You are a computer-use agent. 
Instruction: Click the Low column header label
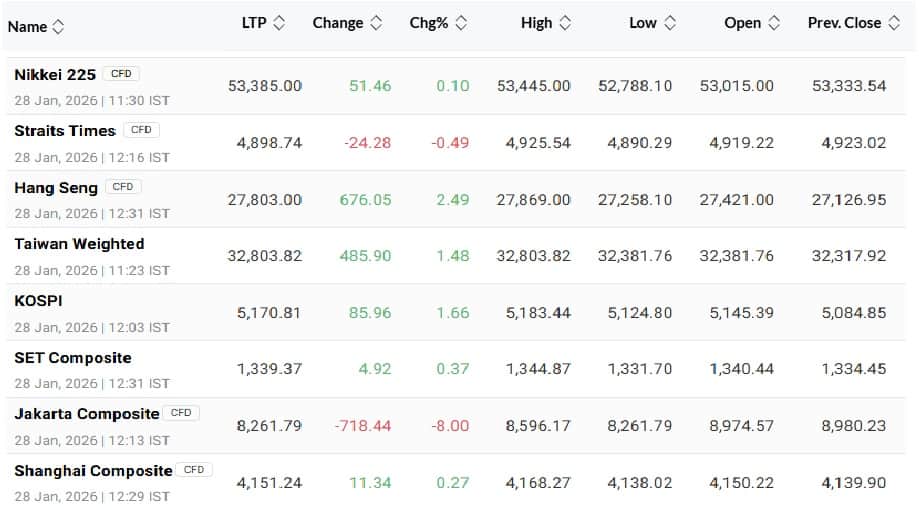(643, 23)
